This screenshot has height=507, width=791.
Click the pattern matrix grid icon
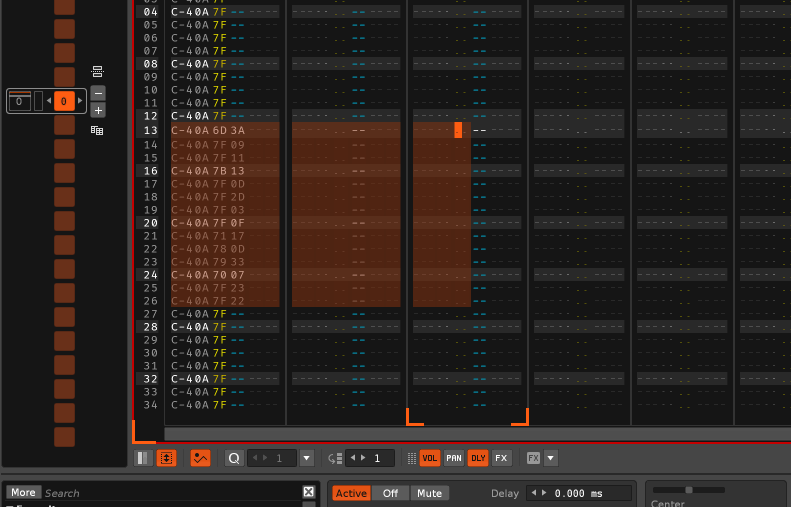pyautogui.click(x=97, y=130)
